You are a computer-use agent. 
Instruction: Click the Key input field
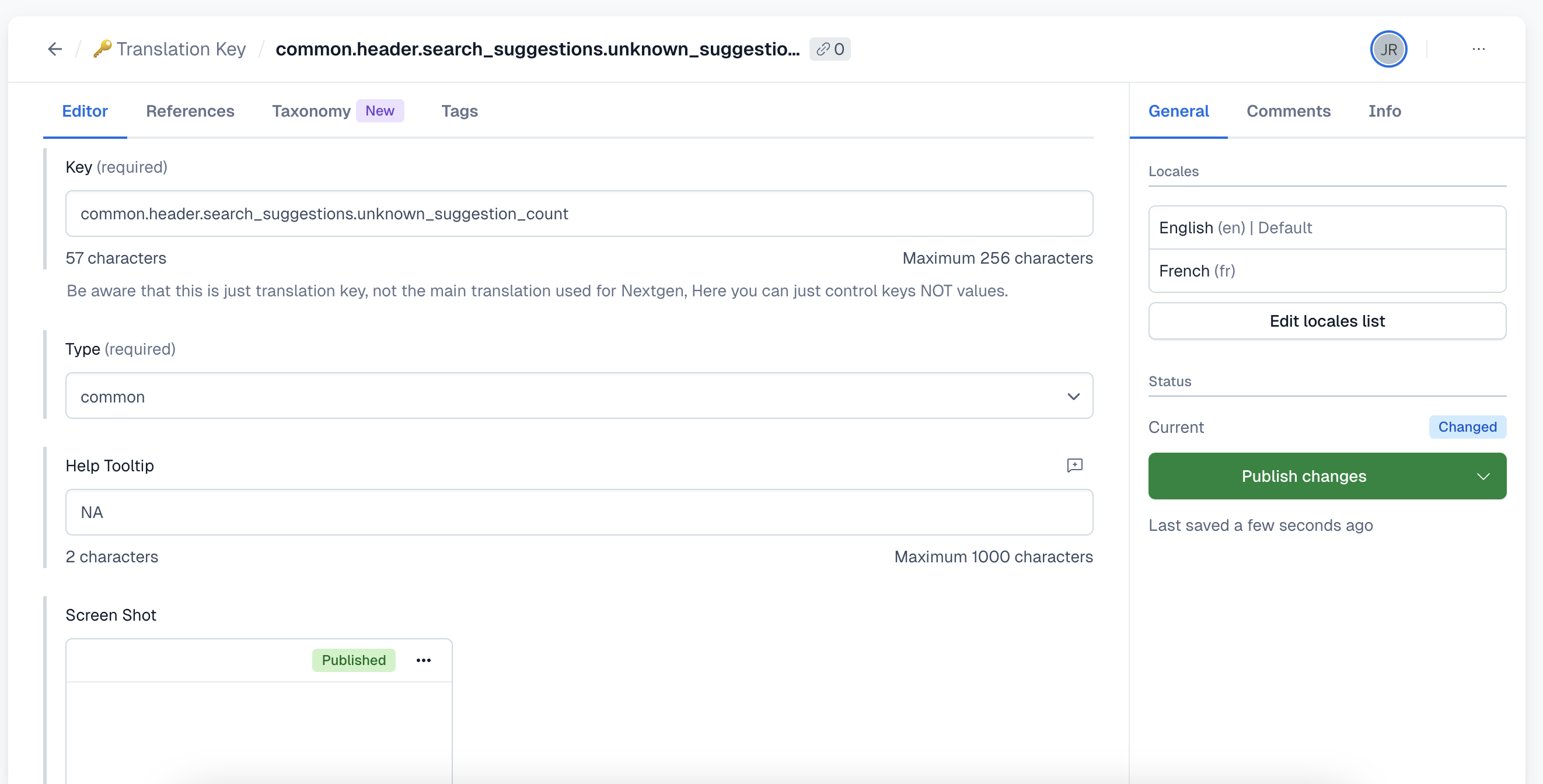pyautogui.click(x=579, y=214)
